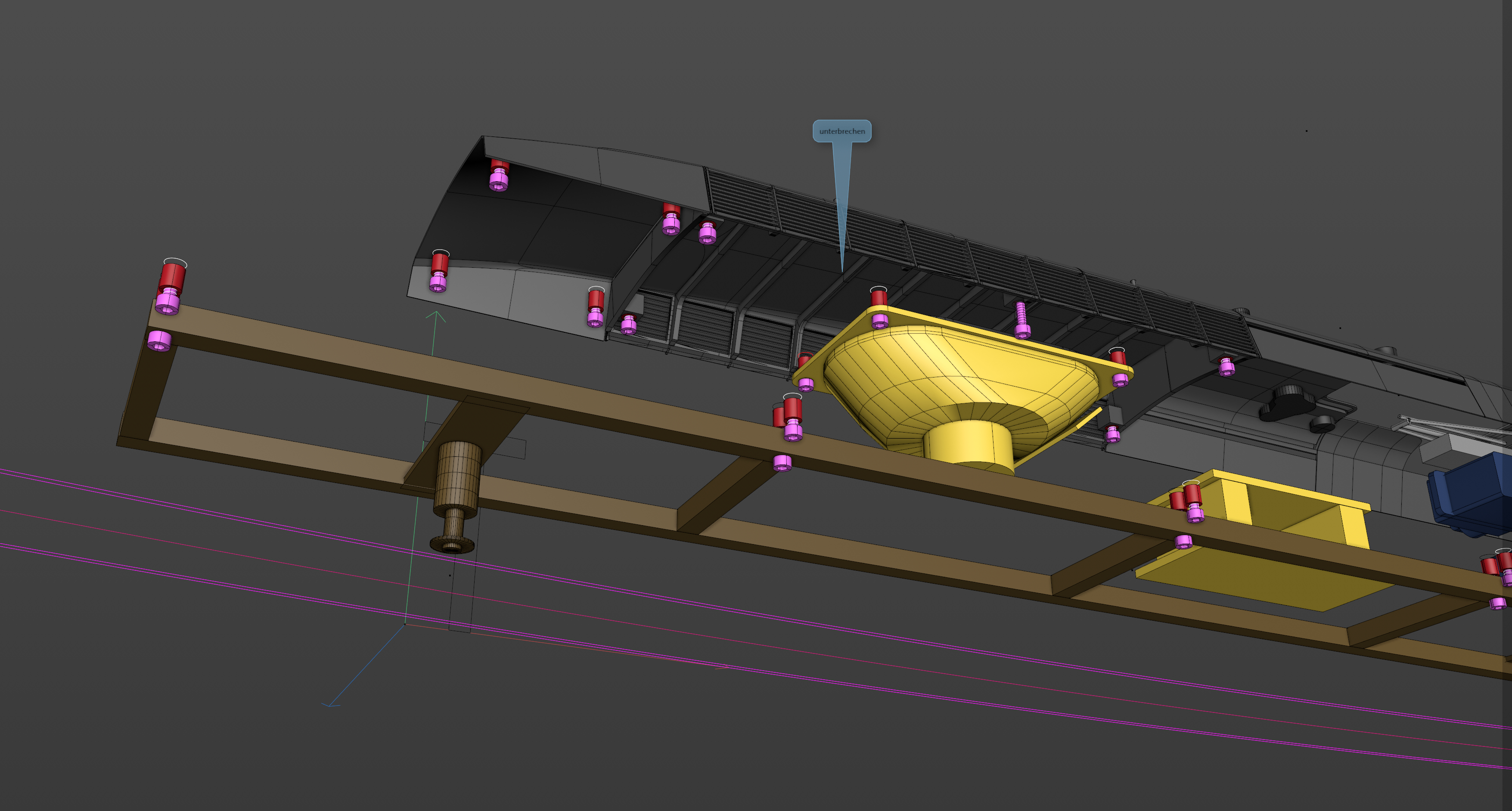Click the pink nut at the funnel flange's right corner
1512x811 pixels.
tap(1120, 380)
